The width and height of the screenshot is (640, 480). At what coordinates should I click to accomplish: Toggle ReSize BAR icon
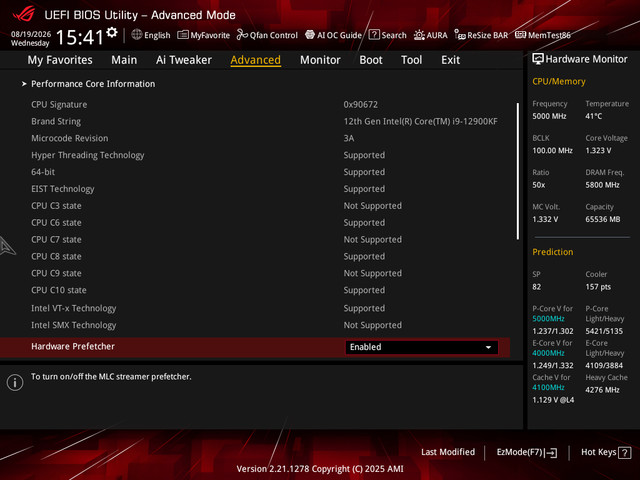click(460, 35)
